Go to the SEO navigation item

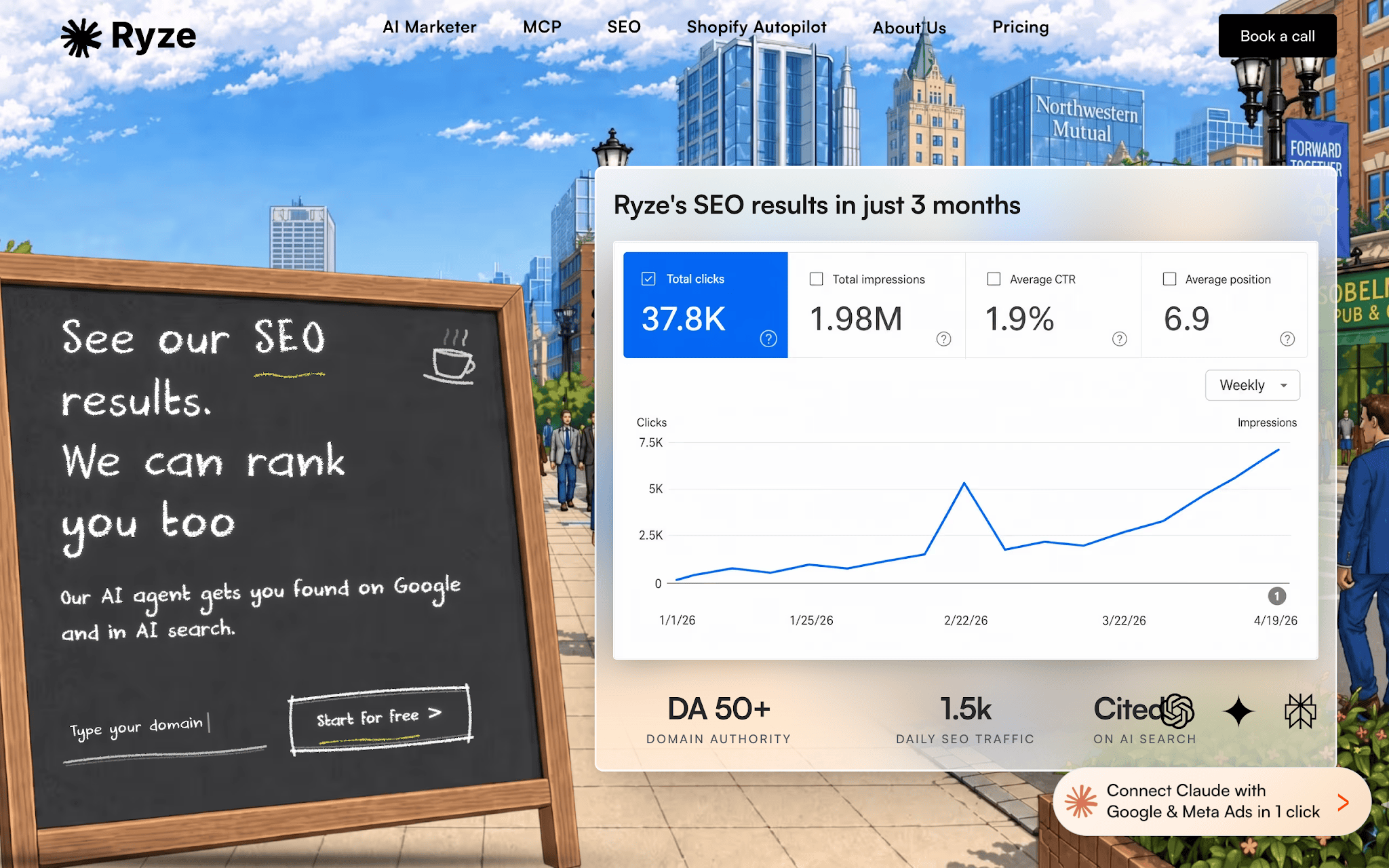[624, 27]
